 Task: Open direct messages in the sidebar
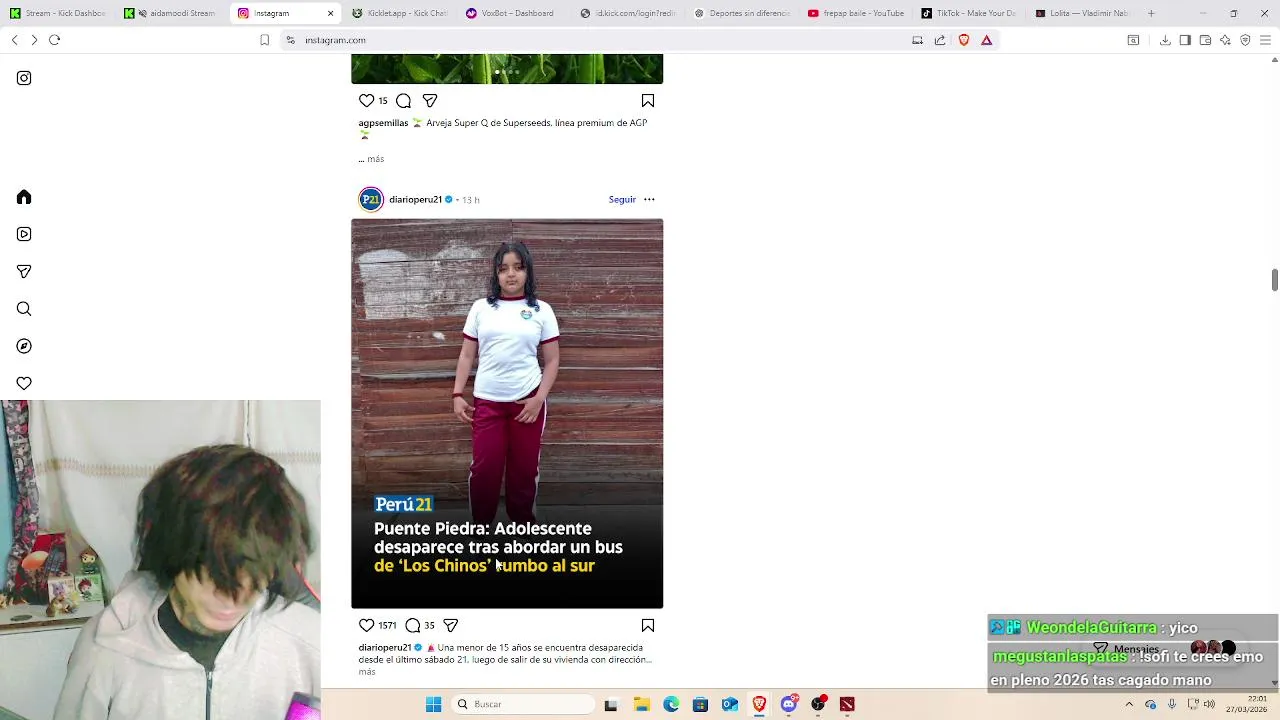(24, 271)
